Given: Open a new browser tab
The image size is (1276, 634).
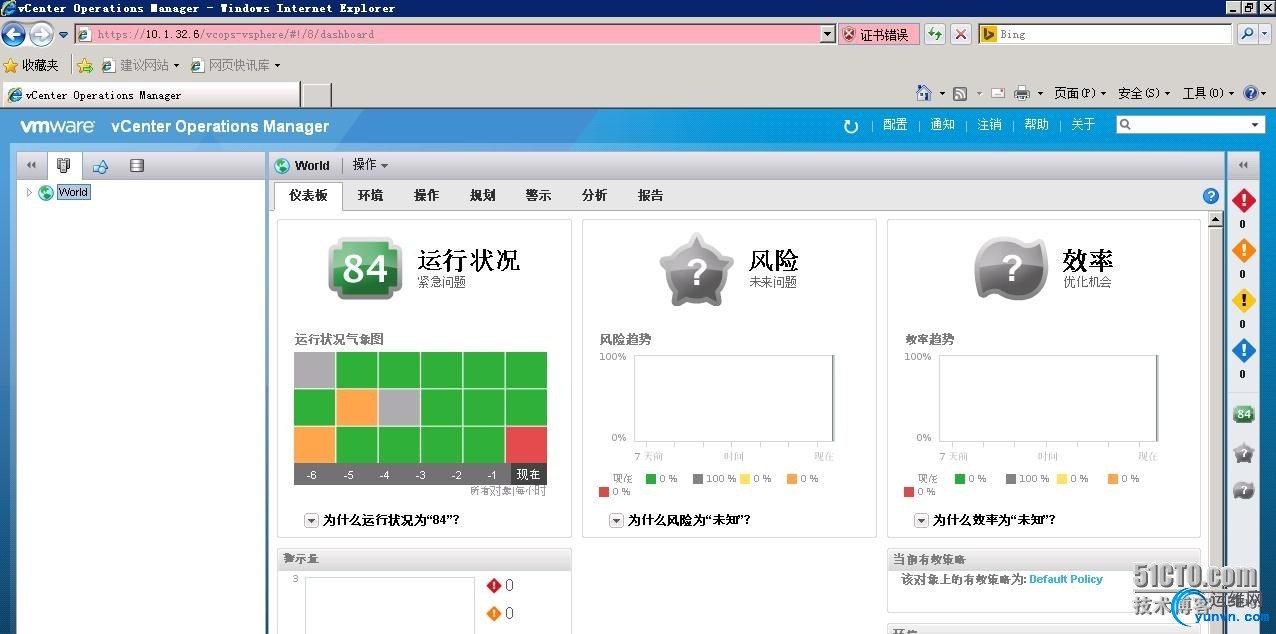Looking at the screenshot, I should tap(316, 95).
